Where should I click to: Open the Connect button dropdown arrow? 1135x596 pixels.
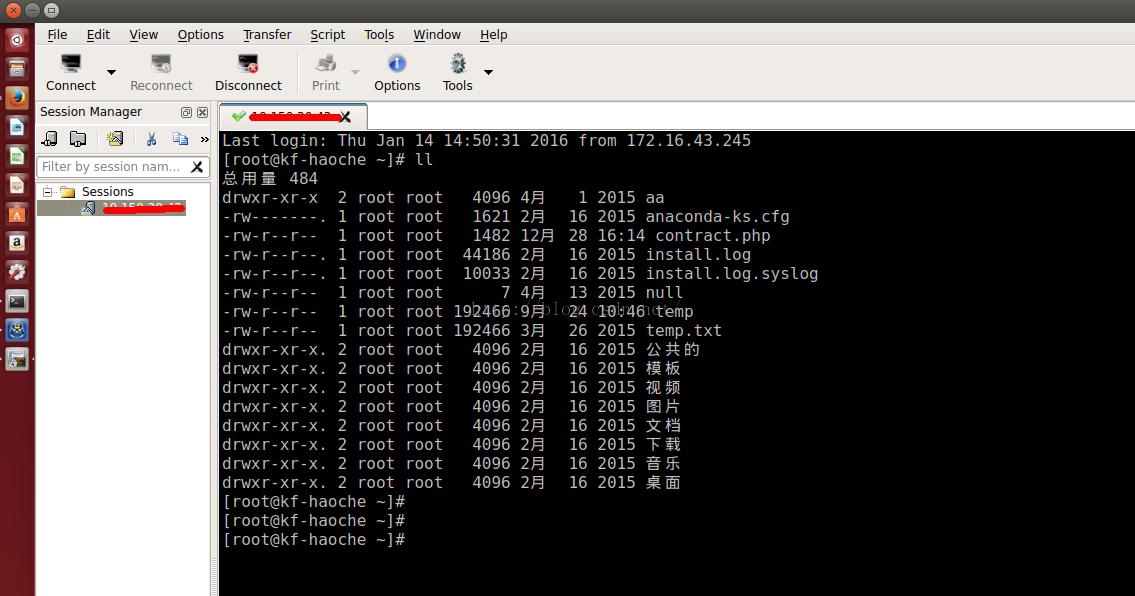[x=110, y=70]
